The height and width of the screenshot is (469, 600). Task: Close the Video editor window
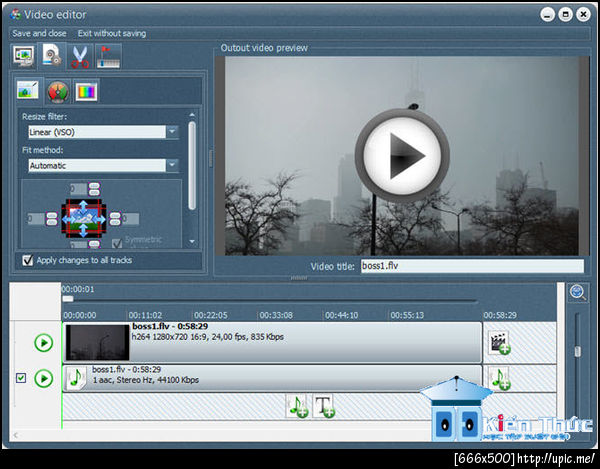coord(583,15)
